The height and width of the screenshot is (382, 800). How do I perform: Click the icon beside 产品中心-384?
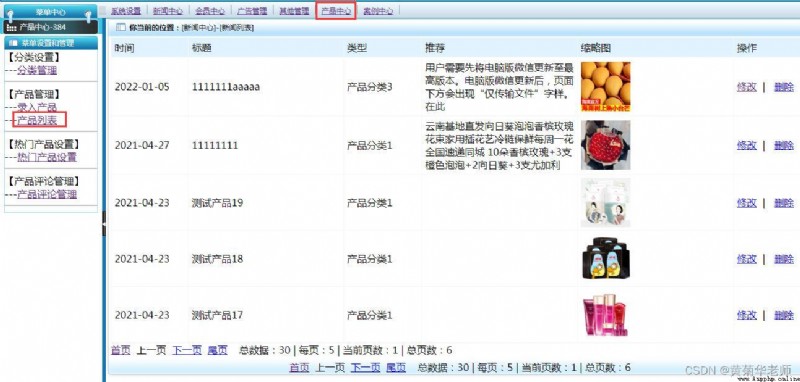pos(11,27)
